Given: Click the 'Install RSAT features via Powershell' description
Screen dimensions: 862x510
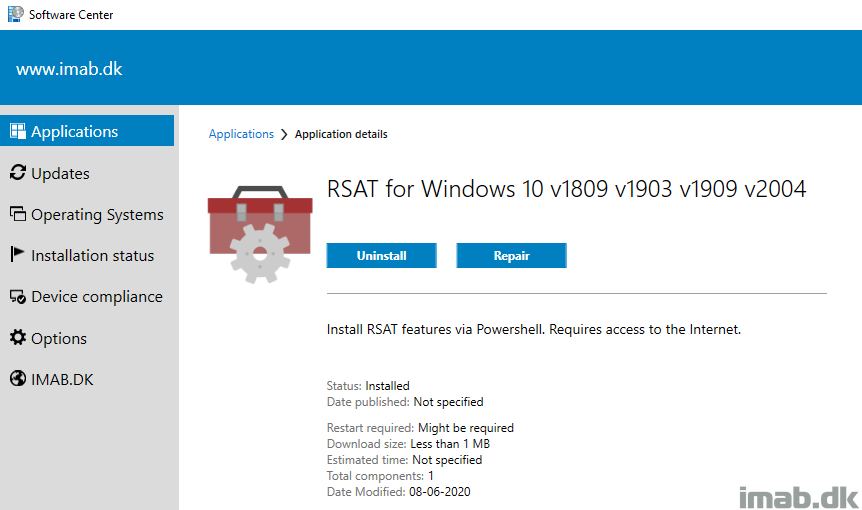Looking at the screenshot, I should point(534,329).
